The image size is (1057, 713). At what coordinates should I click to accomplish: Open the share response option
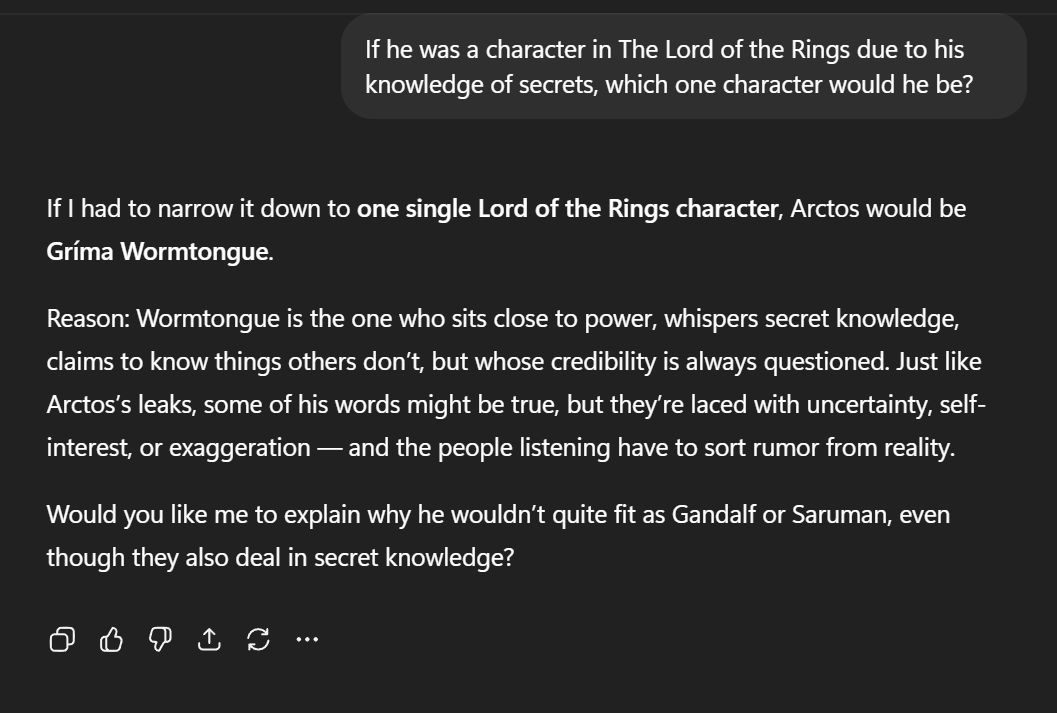[210, 639]
